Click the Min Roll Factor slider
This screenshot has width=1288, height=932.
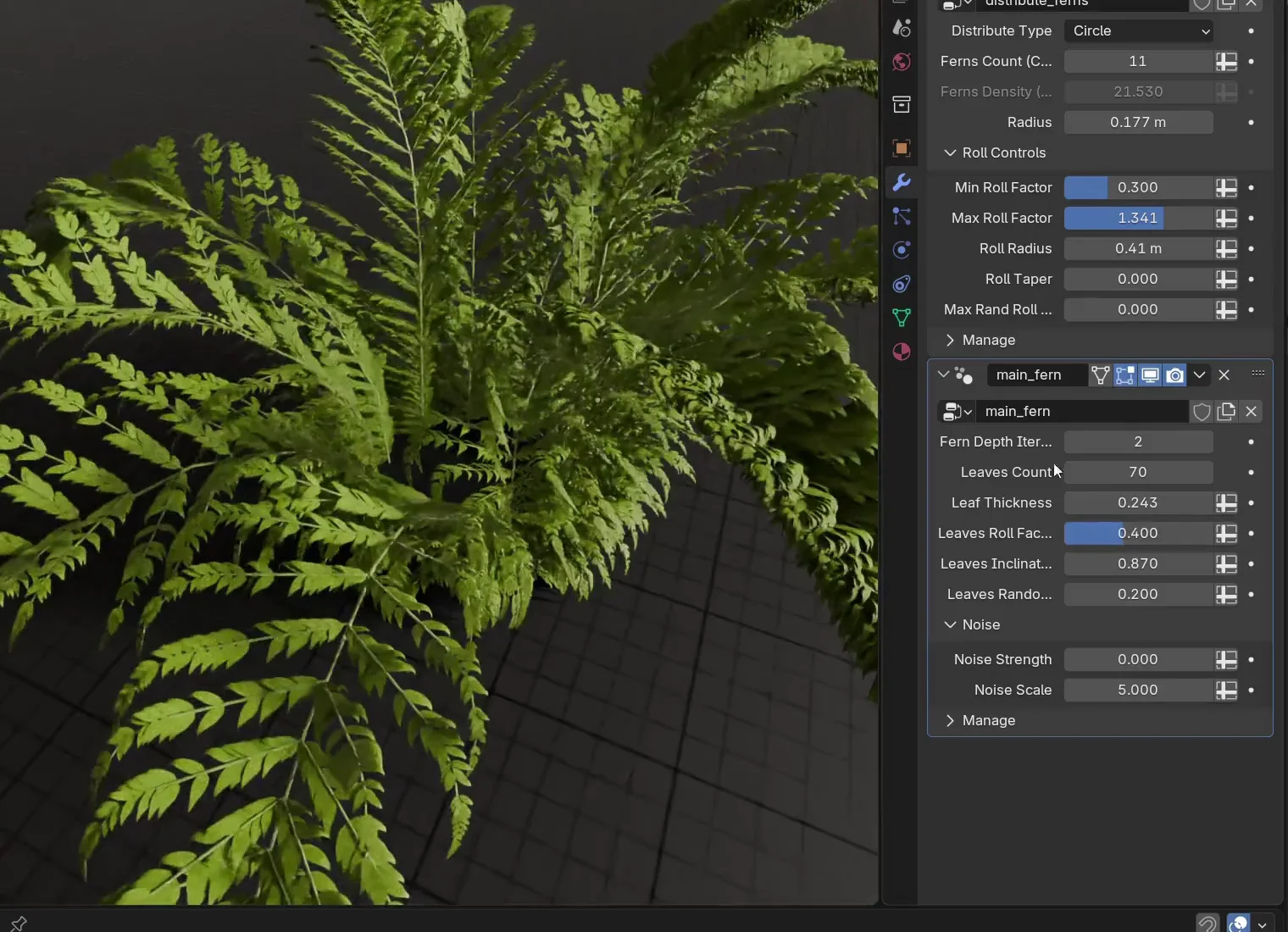point(1139,187)
